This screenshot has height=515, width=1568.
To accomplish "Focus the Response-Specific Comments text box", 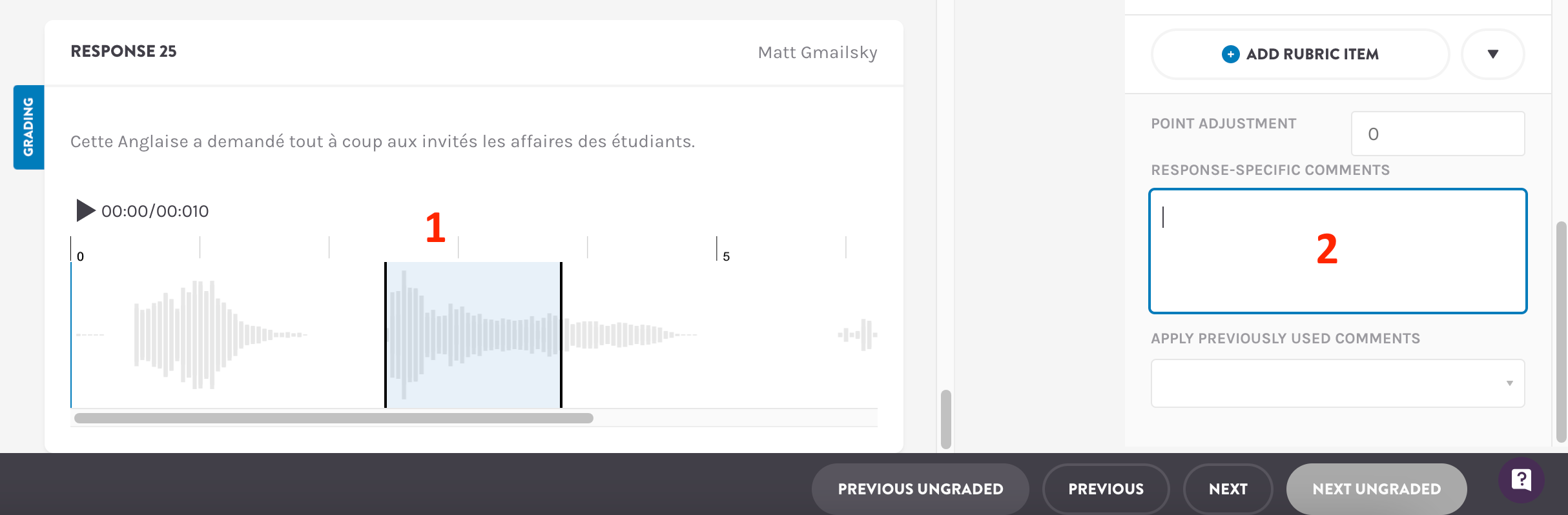I will (1337, 251).
